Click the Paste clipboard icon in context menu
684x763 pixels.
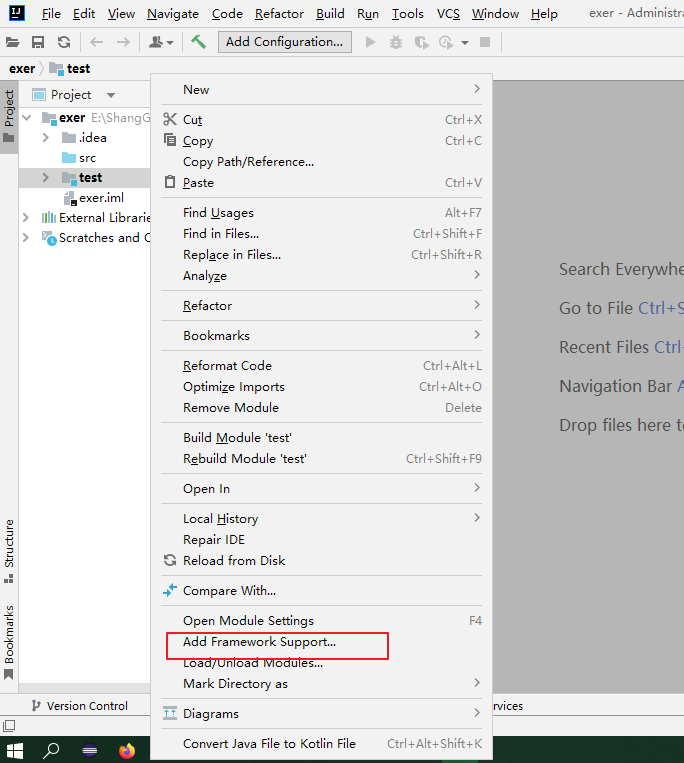(x=170, y=182)
